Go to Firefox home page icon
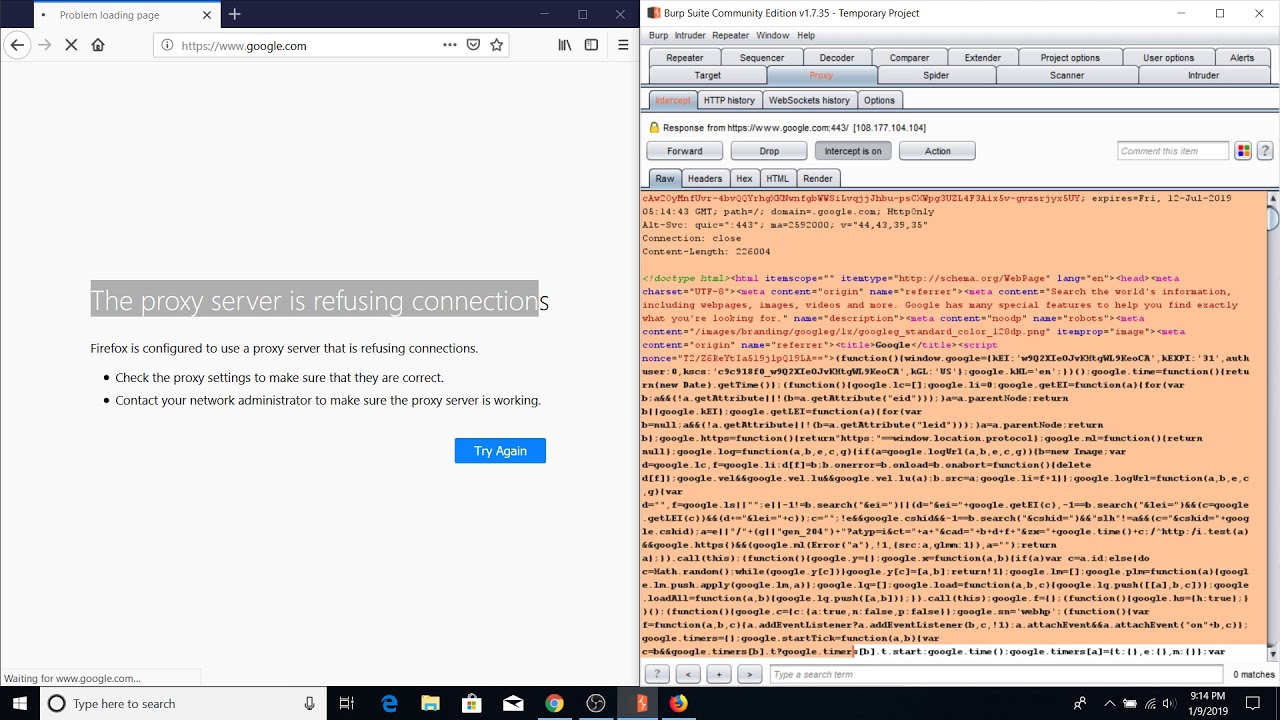The image size is (1280, 720). 98,45
